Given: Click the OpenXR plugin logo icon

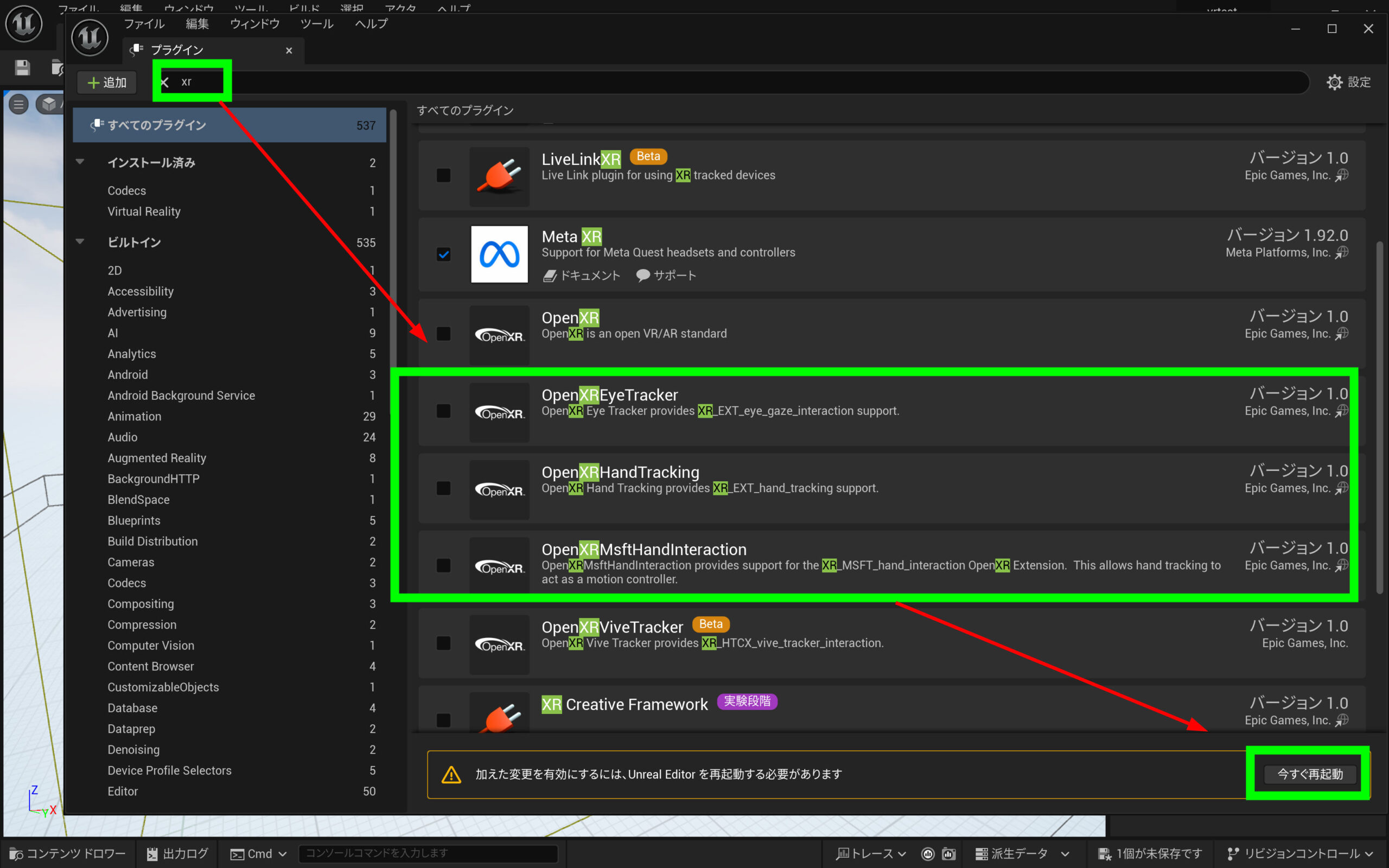Looking at the screenshot, I should pyautogui.click(x=499, y=335).
